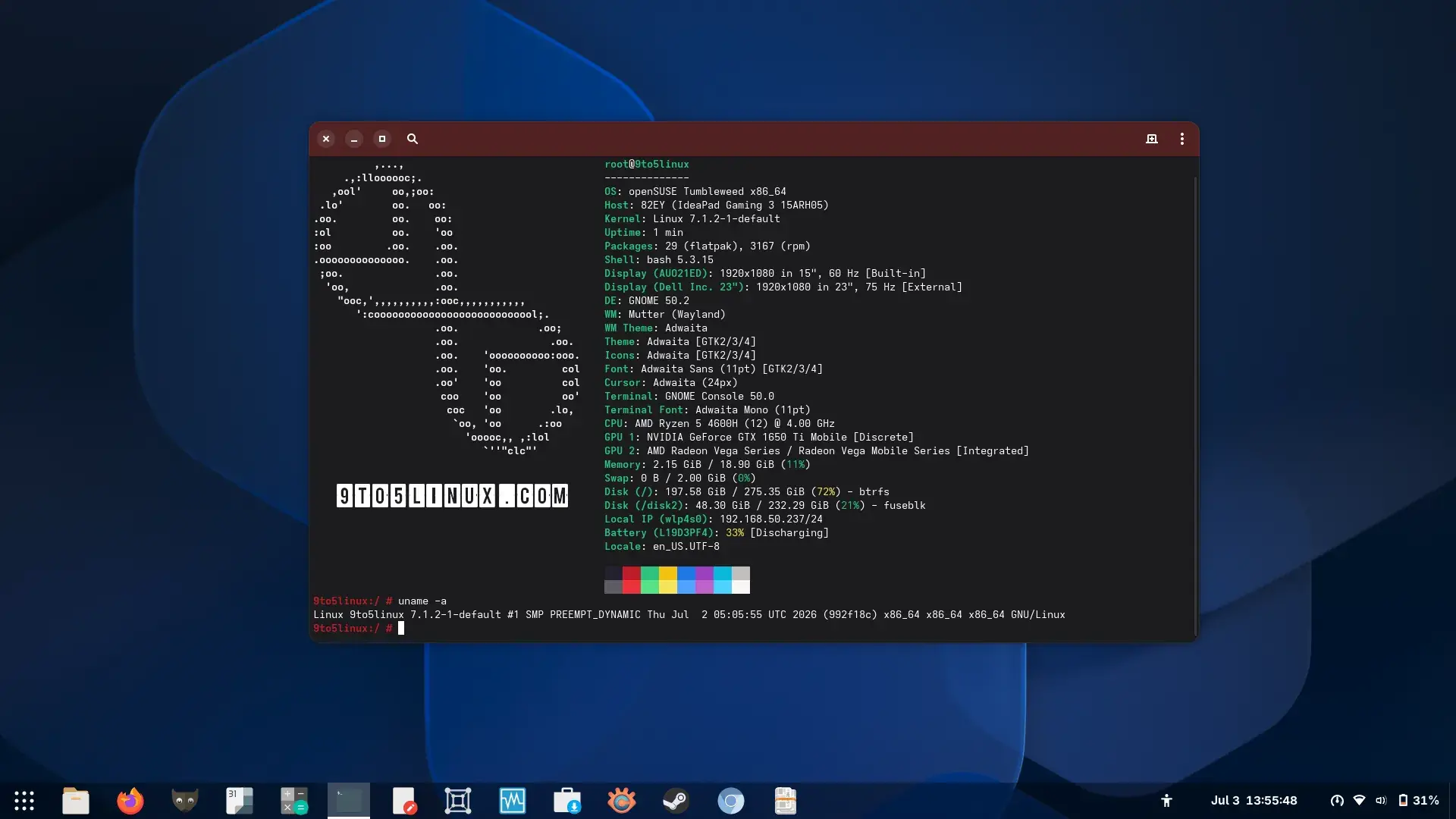Open the accessibility menu in the panel
This screenshot has width=1456, height=819.
click(1167, 801)
